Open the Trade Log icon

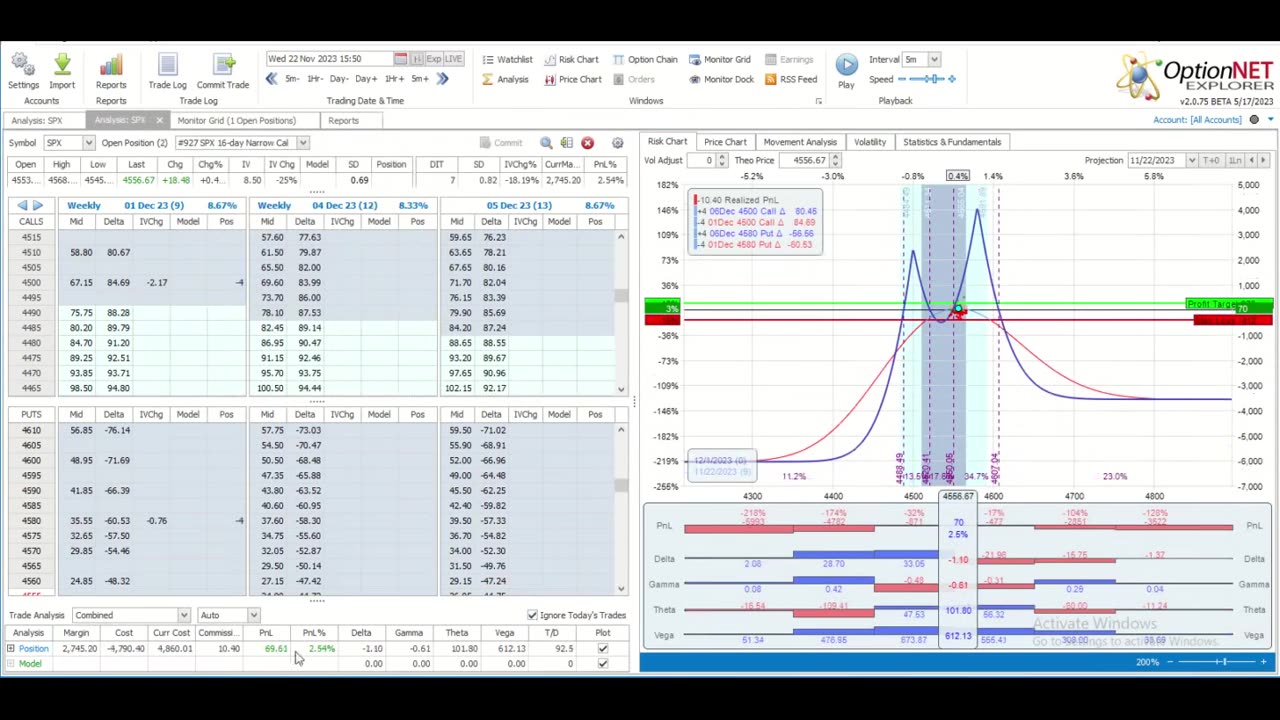(167, 69)
